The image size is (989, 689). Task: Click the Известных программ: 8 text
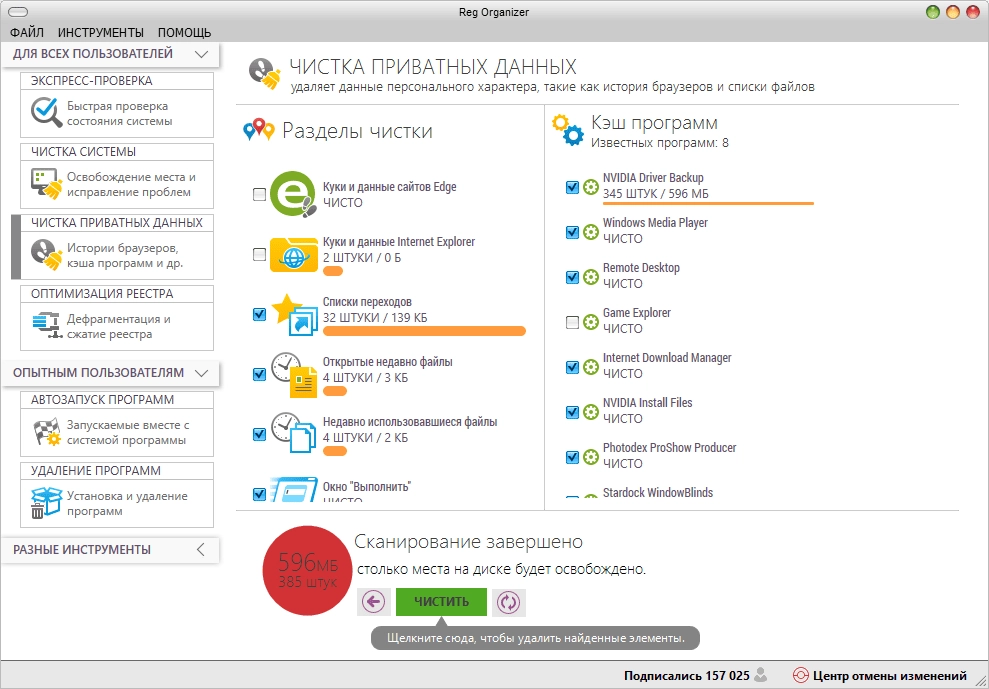(660, 143)
